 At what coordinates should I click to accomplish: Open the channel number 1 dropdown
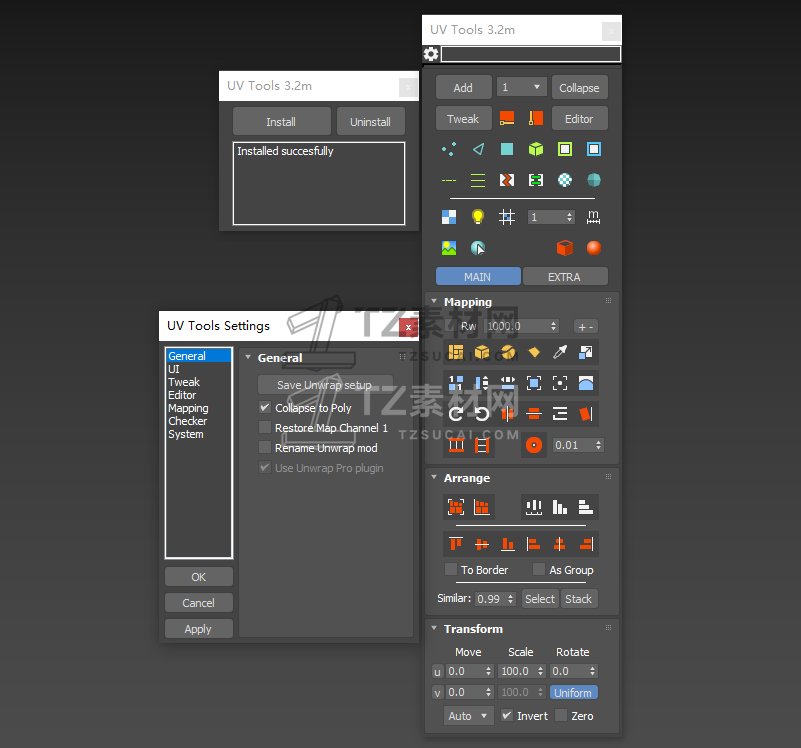click(522, 87)
